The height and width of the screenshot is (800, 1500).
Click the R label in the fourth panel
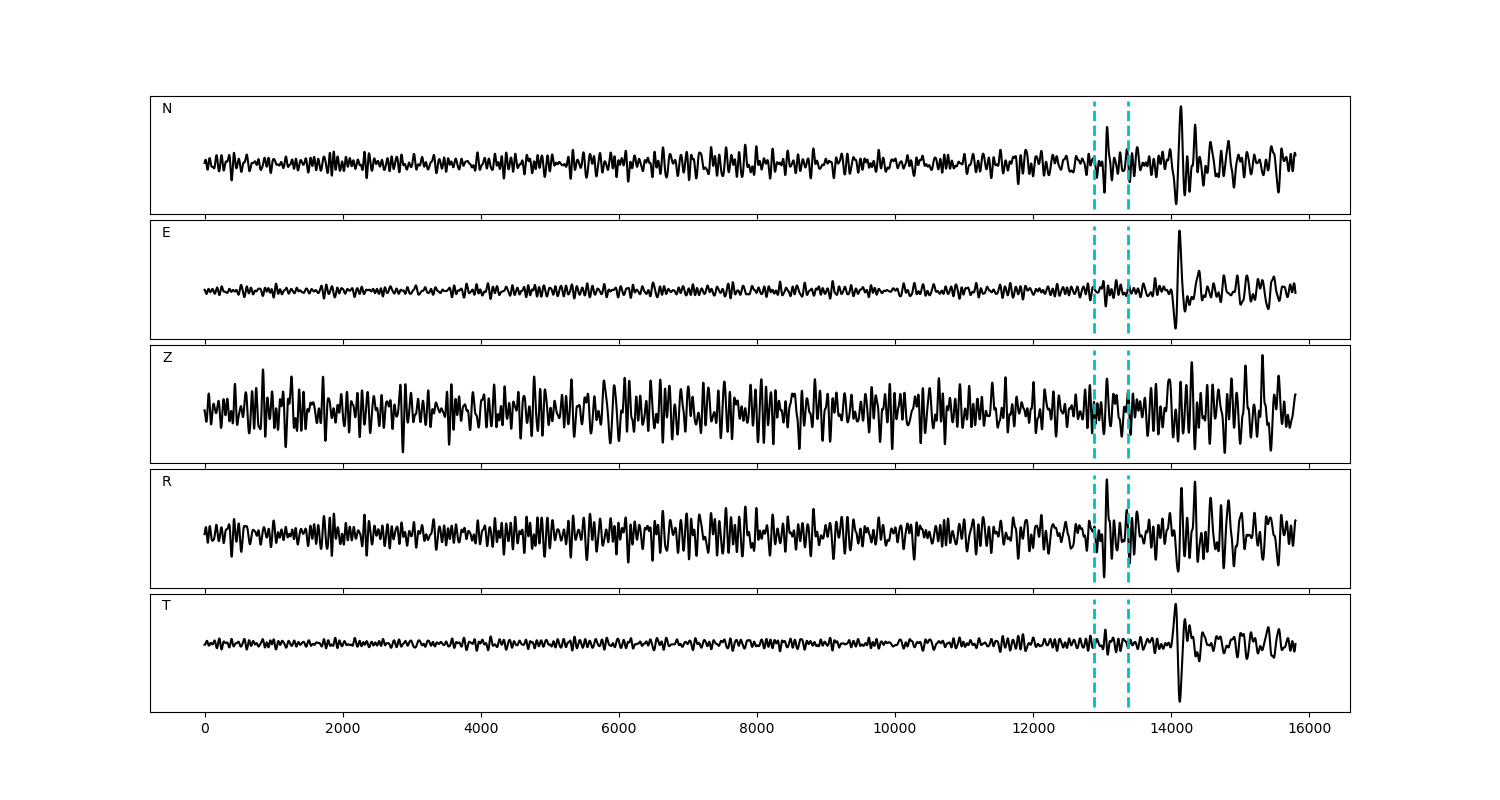coord(167,482)
